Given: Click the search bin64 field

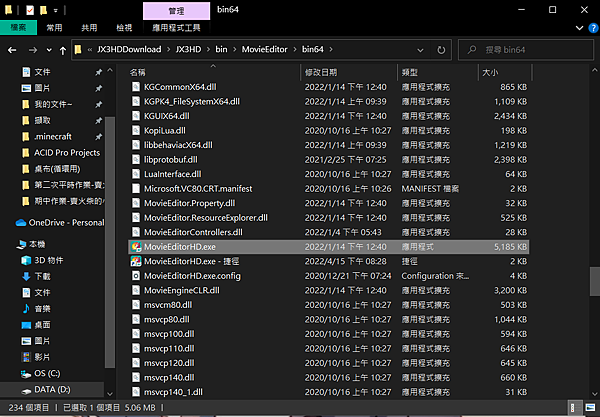Looking at the screenshot, I should [526, 50].
